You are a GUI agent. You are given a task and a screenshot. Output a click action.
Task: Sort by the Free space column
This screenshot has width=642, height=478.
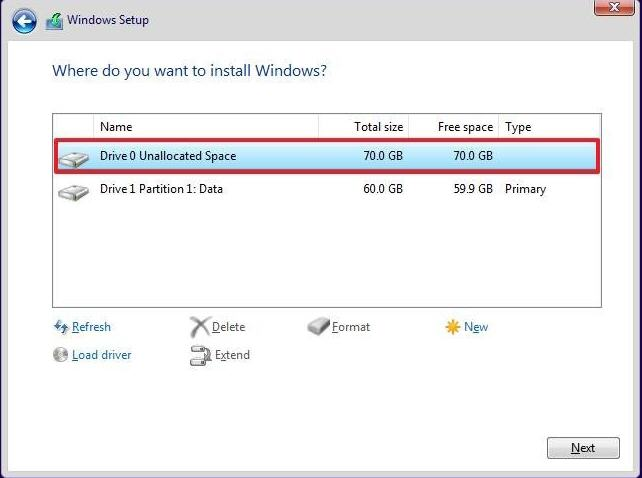point(453,127)
